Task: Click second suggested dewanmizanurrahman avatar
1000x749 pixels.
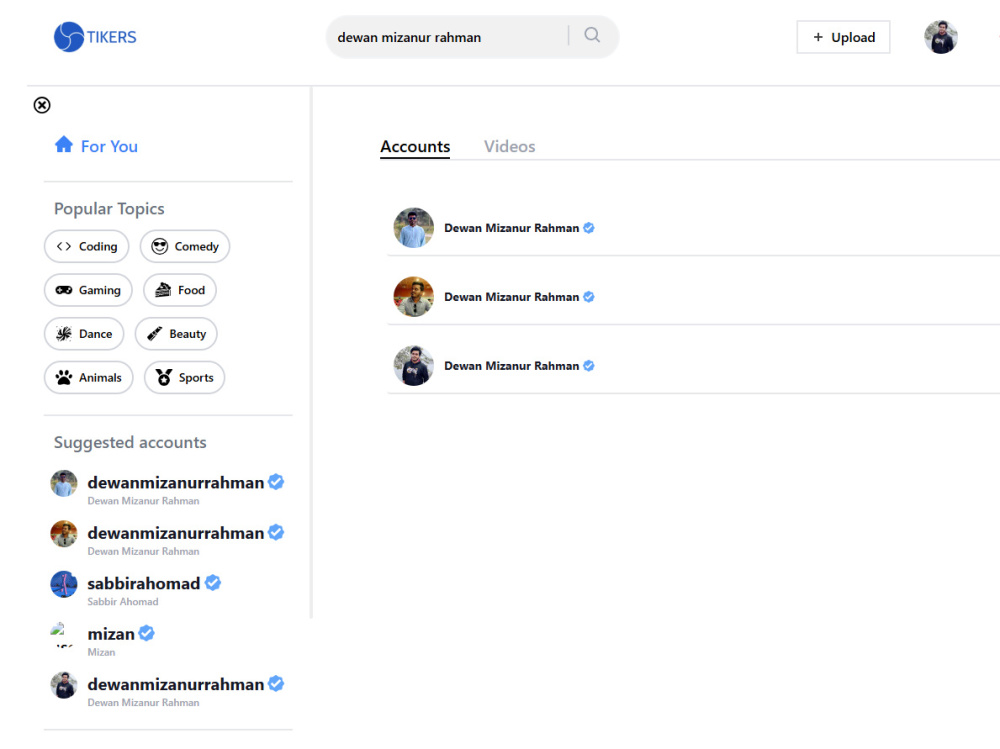Action: (64, 534)
